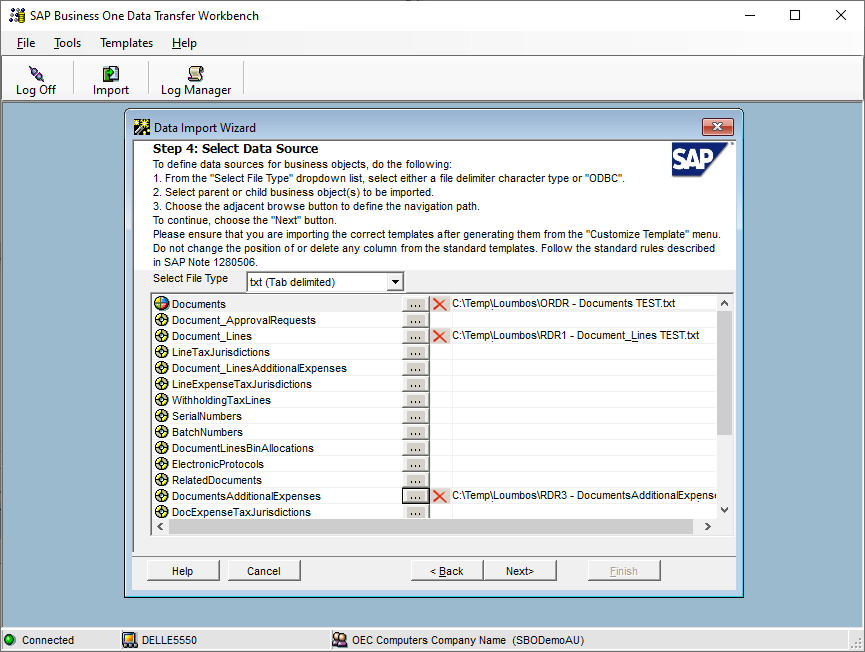The image size is (865, 652).
Task: Click the RDR1 - Document_Lines TEST.txt path
Action: (x=575, y=335)
